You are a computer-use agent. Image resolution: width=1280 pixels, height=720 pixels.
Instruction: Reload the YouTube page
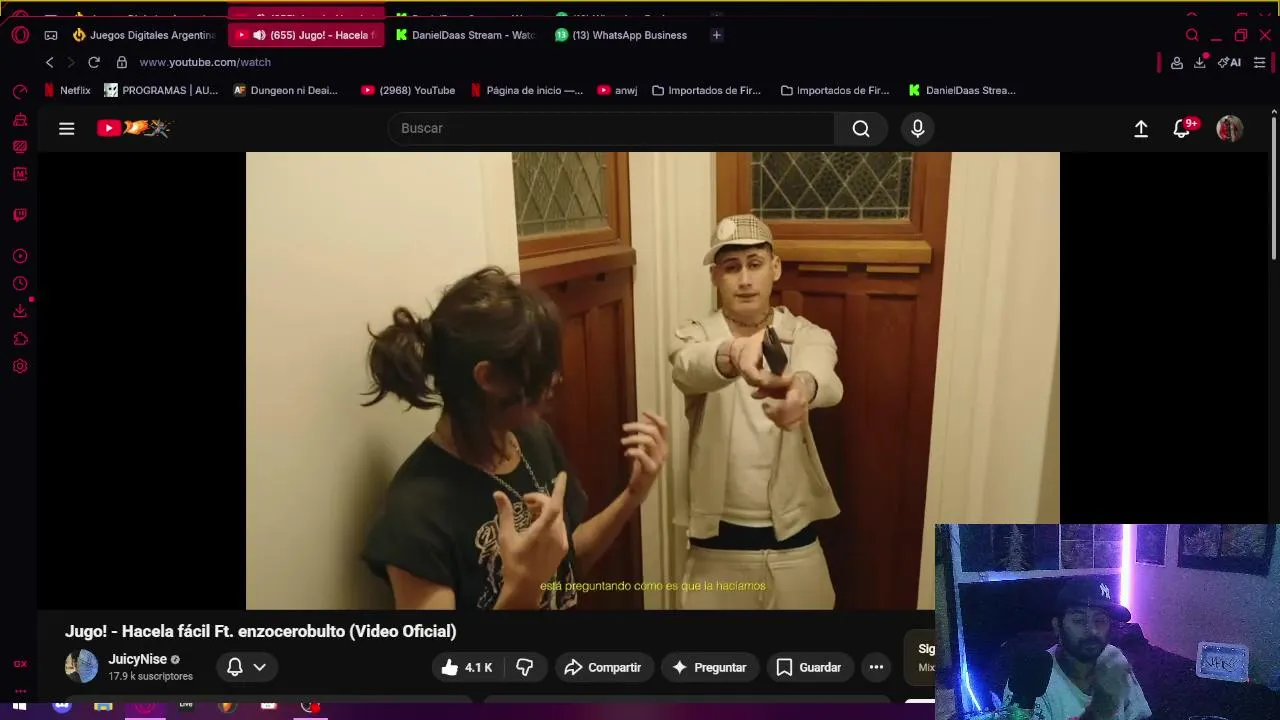pyautogui.click(x=94, y=62)
